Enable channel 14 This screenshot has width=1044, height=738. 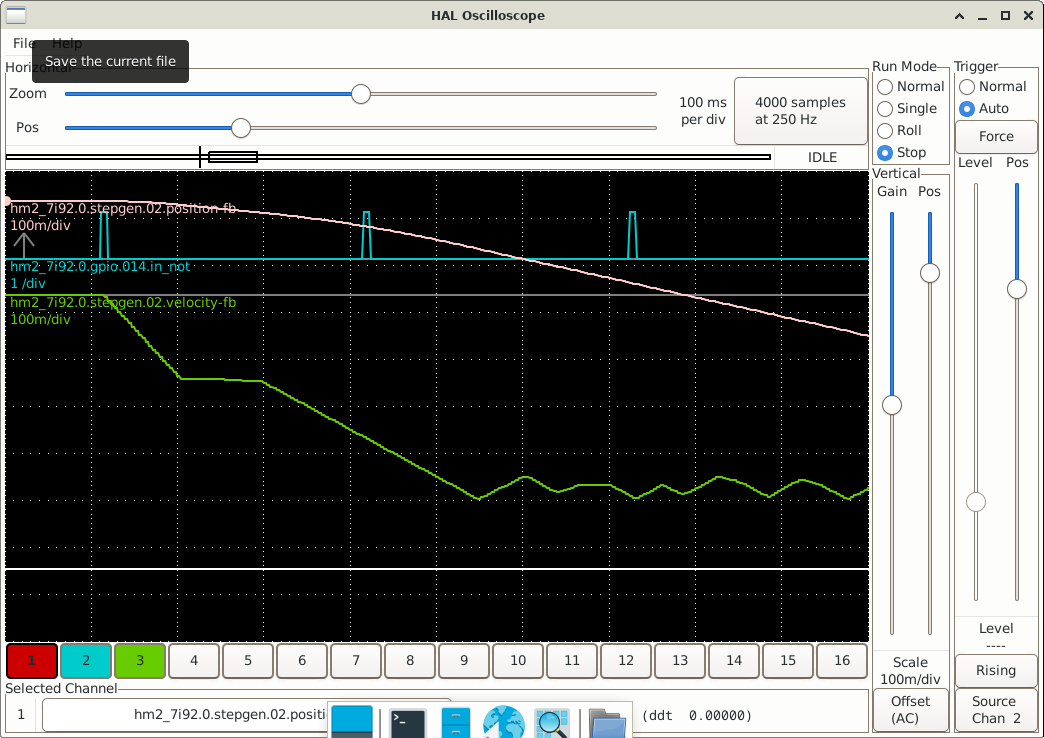[x=734, y=661]
